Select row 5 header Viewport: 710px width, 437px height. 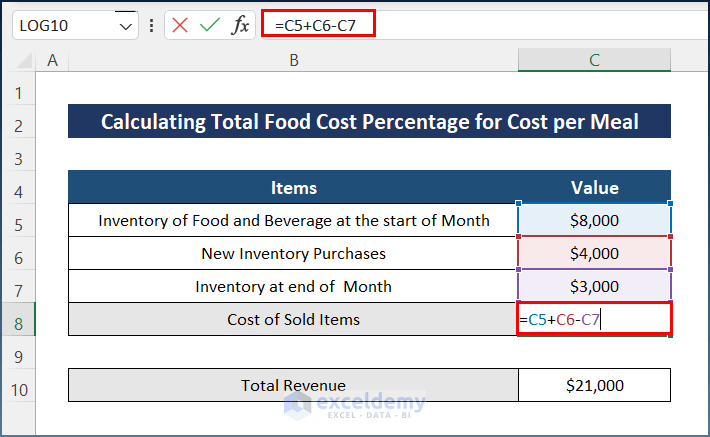click(x=18, y=220)
